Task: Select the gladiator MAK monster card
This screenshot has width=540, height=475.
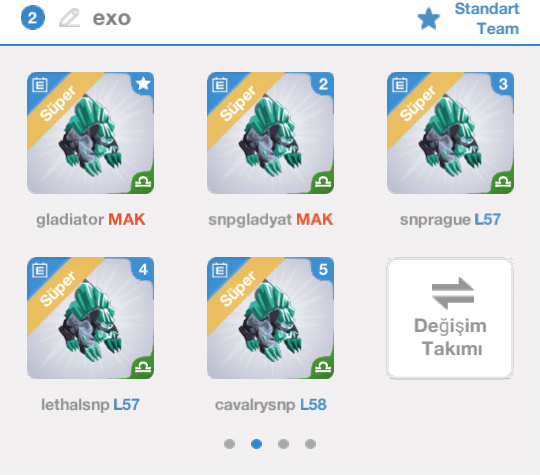Action: pos(91,133)
